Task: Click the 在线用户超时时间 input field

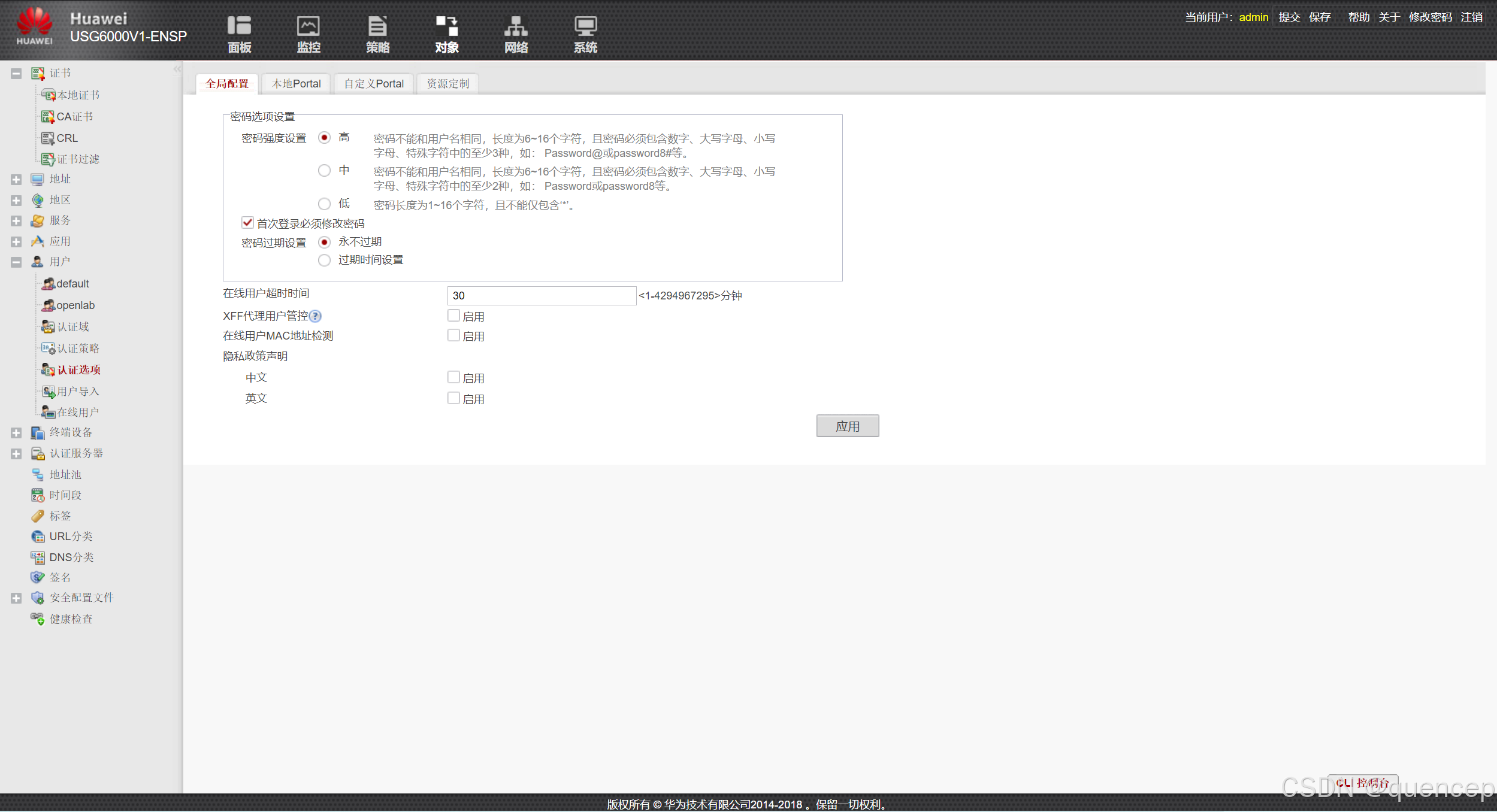Action: click(x=541, y=295)
